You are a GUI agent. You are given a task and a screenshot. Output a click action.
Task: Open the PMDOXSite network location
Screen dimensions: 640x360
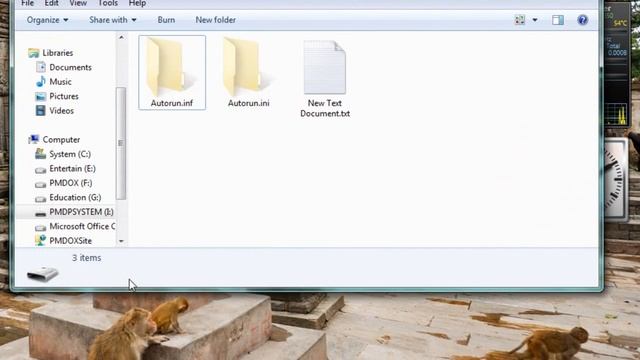tap(70, 241)
